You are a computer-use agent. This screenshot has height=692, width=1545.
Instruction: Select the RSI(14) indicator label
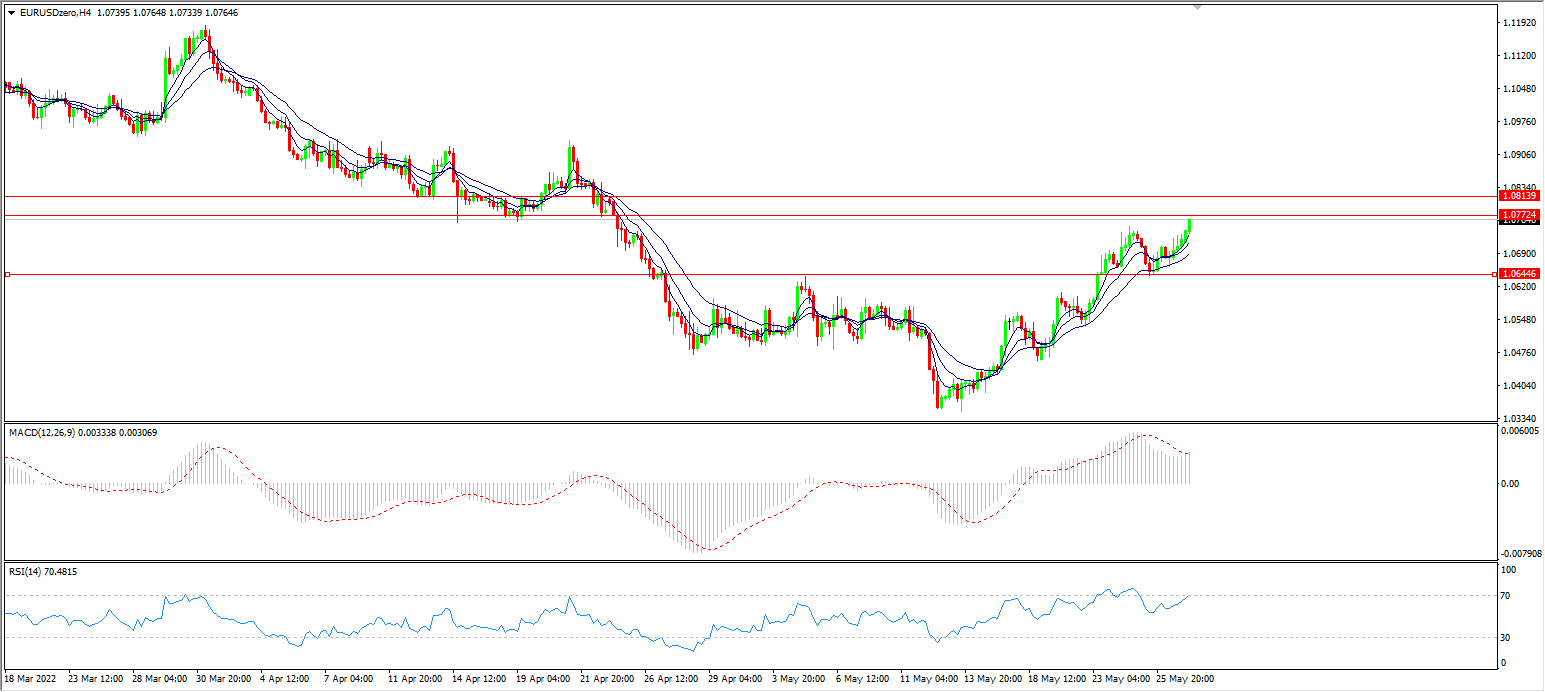(29, 571)
